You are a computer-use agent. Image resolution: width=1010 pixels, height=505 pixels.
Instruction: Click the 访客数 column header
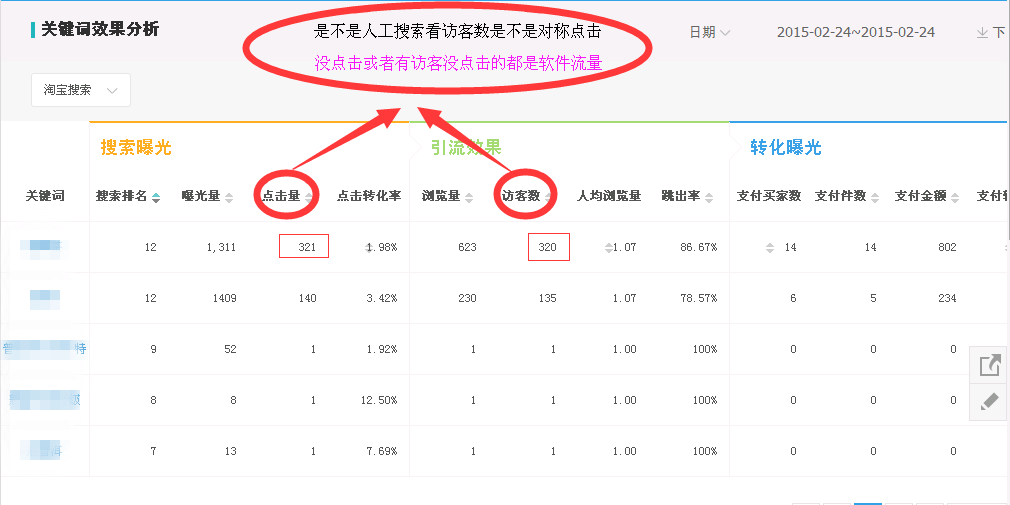point(520,196)
